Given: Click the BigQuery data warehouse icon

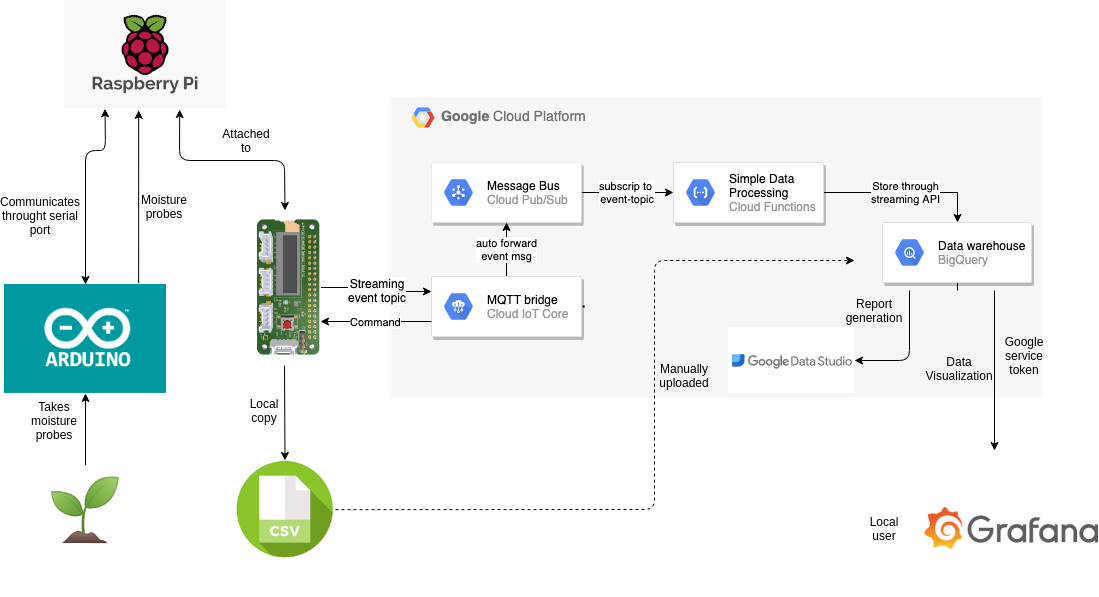Looking at the screenshot, I should coord(908,253).
